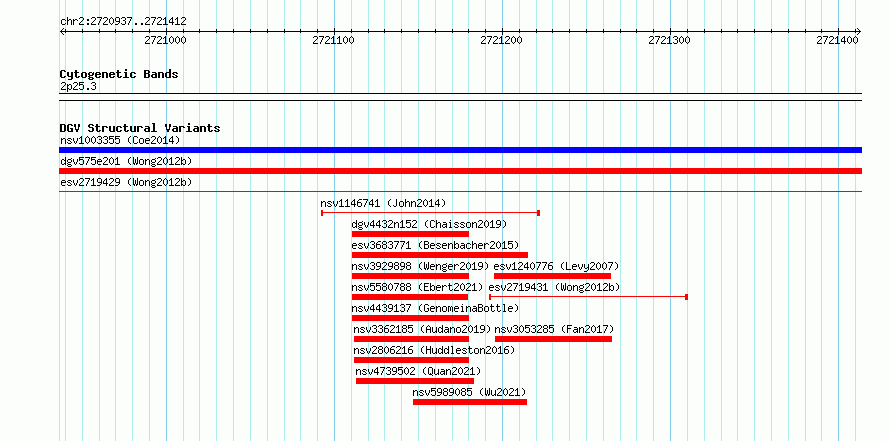
Task: Click the Cytogenetic Bands track heading
Action: tap(119, 74)
